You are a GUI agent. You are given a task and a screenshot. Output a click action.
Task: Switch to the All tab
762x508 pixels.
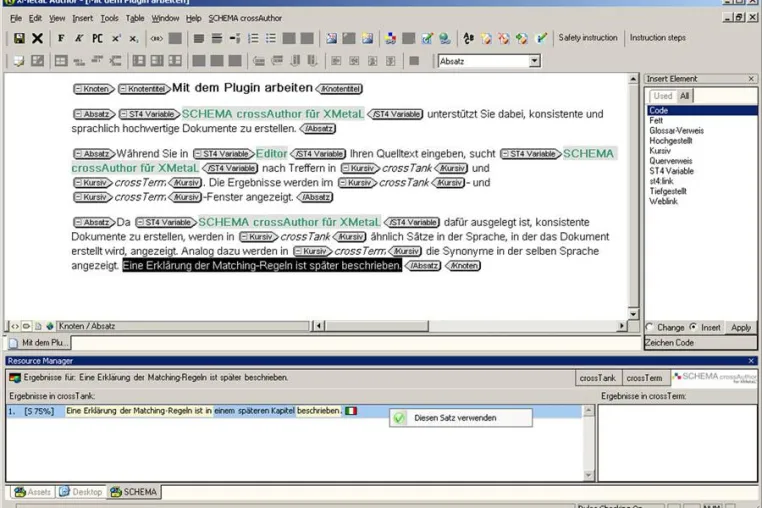click(x=684, y=96)
